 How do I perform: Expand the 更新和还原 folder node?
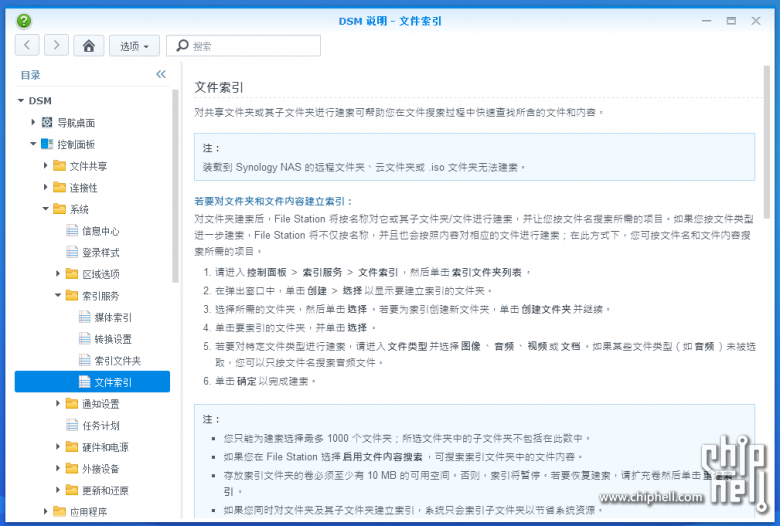tap(58, 490)
